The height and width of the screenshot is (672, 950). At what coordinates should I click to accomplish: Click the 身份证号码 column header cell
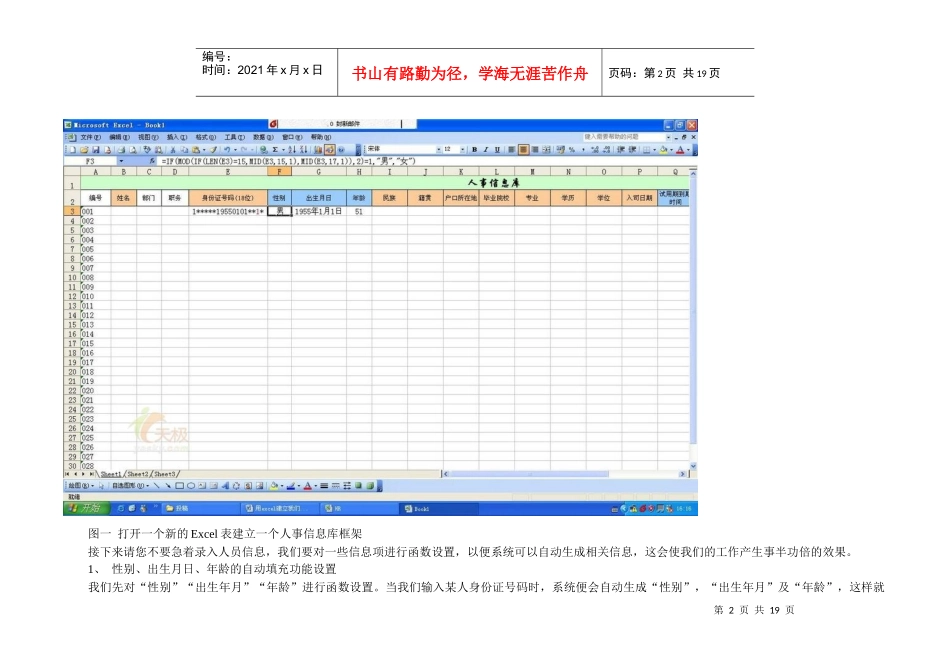[228, 198]
